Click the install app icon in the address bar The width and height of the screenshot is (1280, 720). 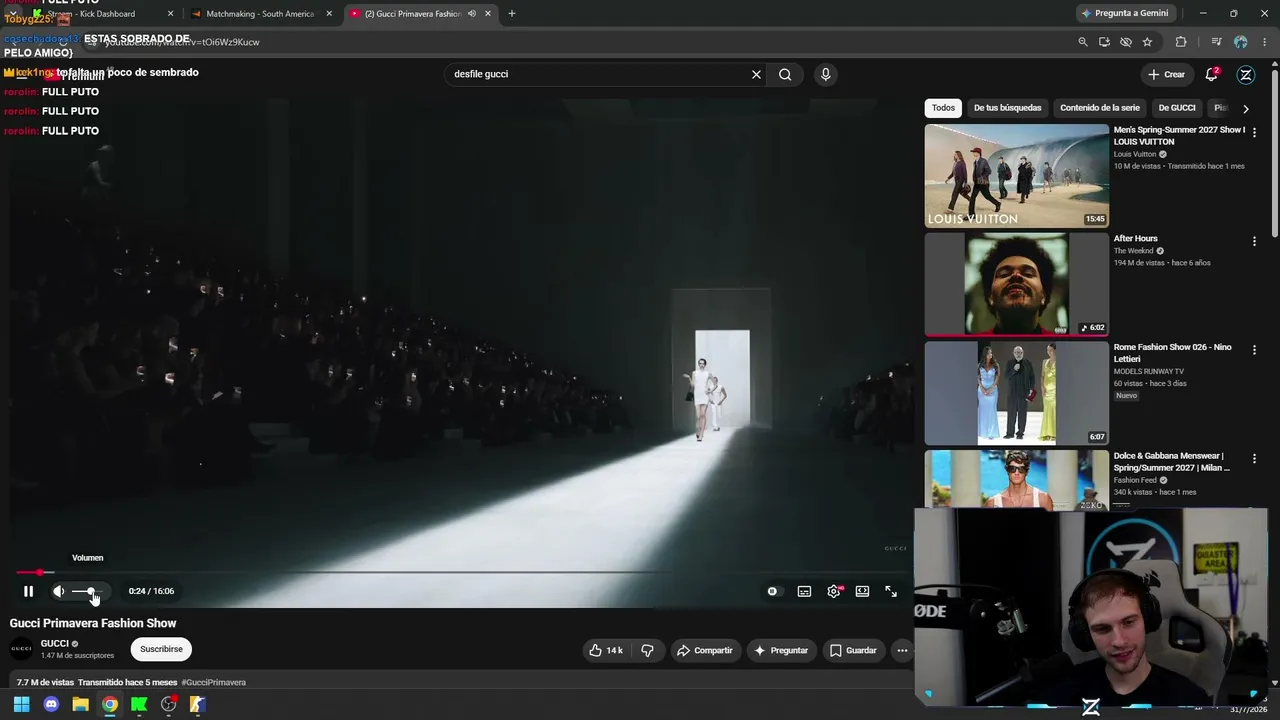point(1104,42)
